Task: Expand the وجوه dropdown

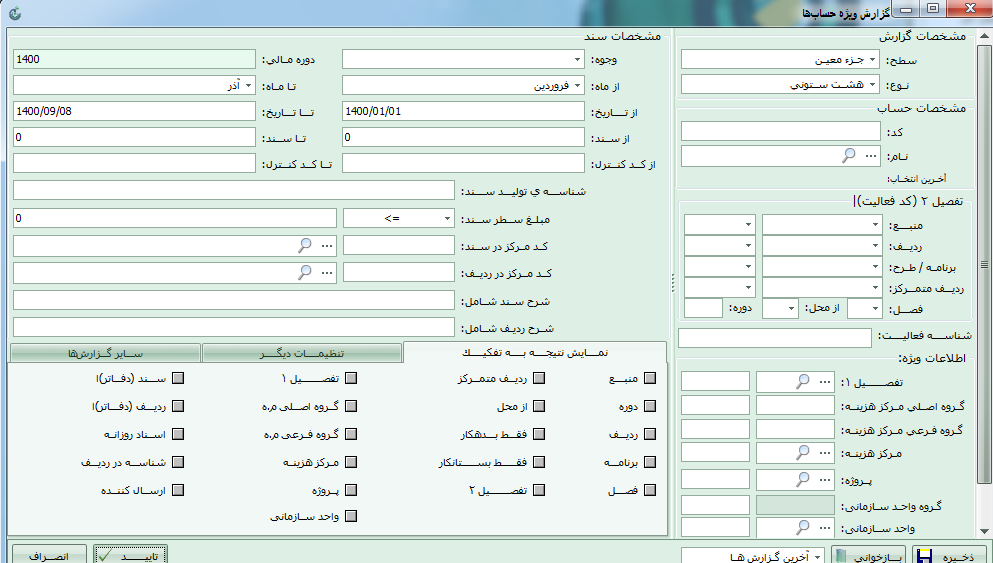Action: point(578,60)
